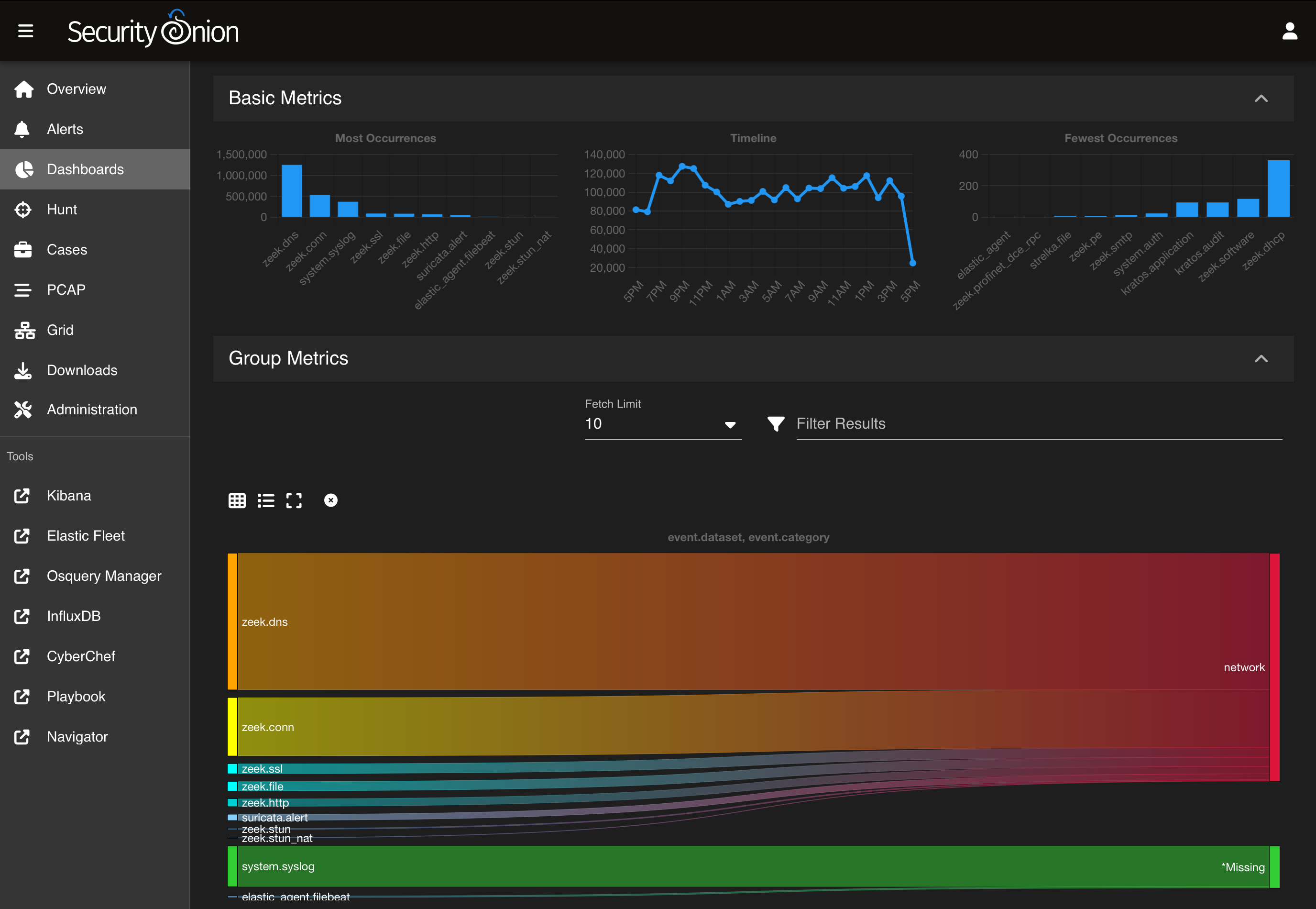Remove the event.dataset group with X icon

[x=331, y=500]
